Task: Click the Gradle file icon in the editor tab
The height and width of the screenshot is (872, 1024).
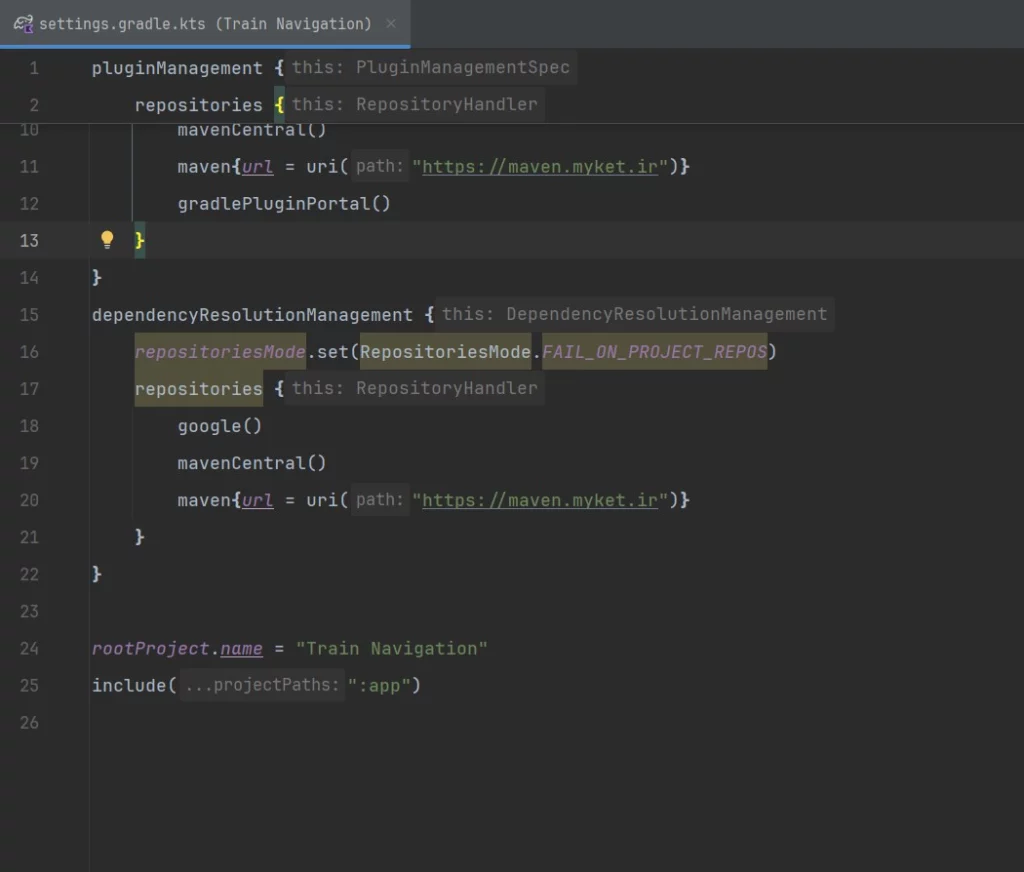Action: tap(22, 23)
